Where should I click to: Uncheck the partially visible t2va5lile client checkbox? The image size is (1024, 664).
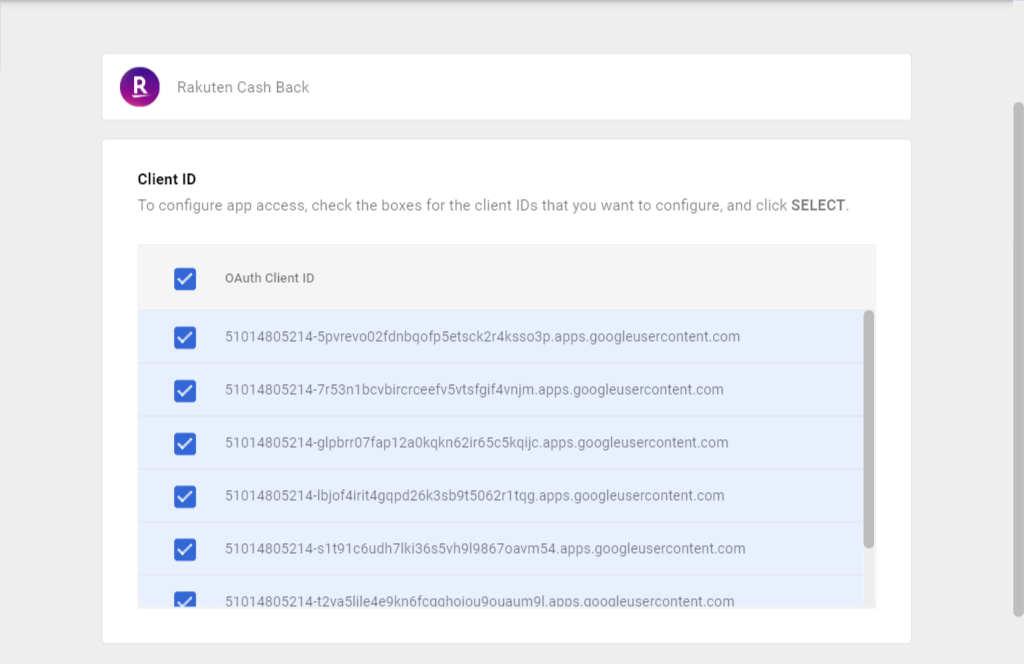(185, 599)
